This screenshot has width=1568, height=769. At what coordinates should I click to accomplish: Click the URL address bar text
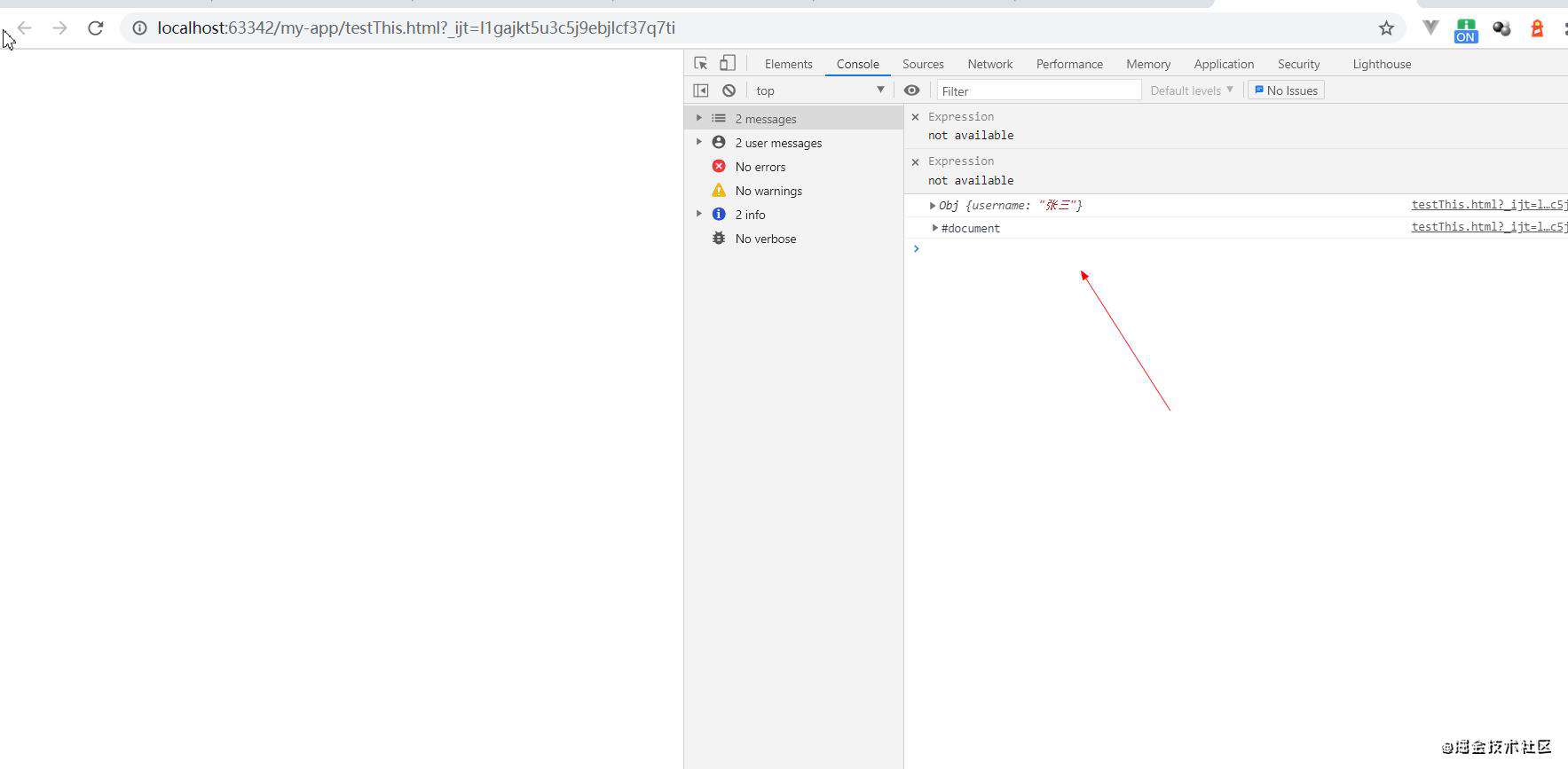(x=416, y=28)
